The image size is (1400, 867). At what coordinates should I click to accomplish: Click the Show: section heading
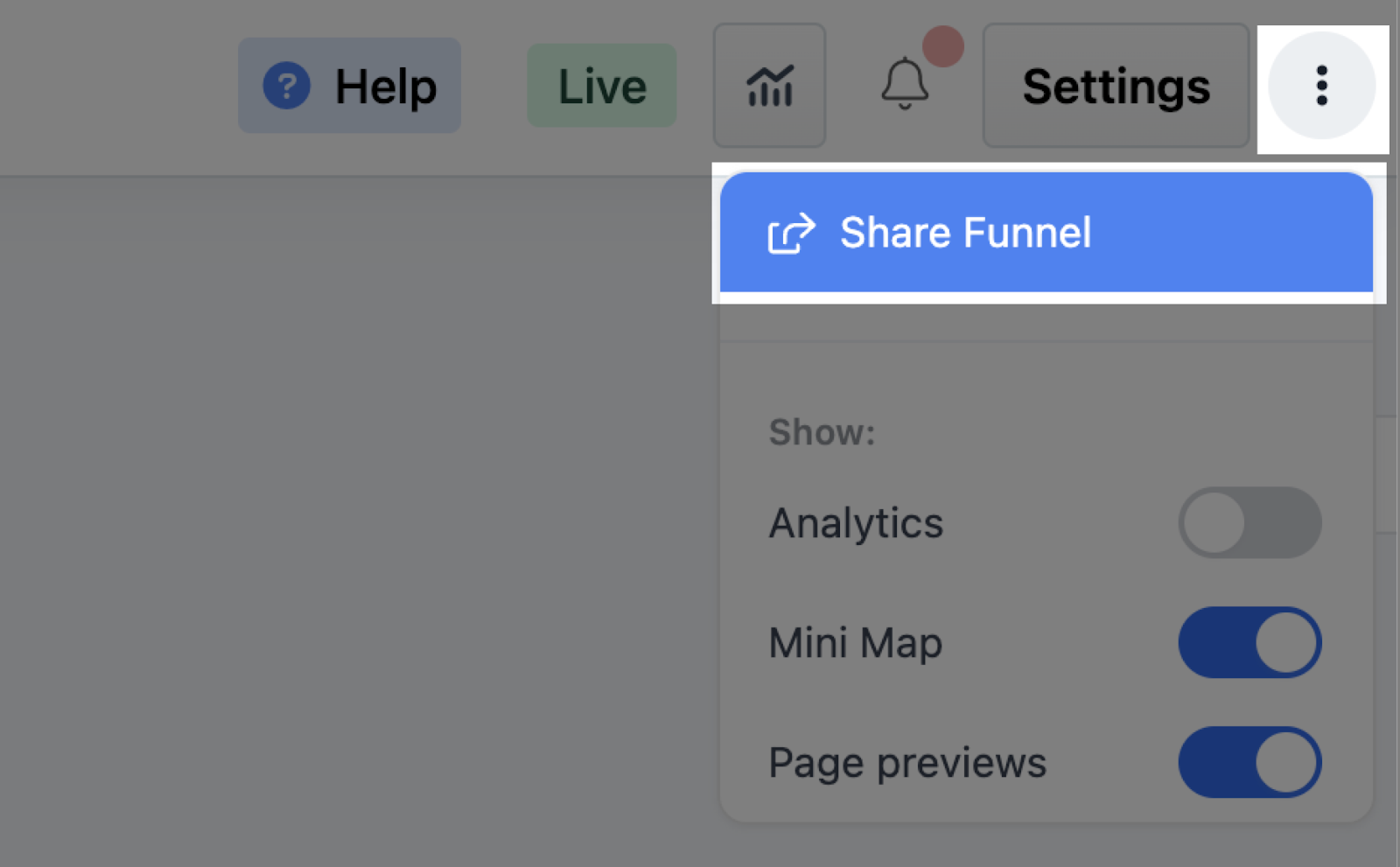coord(822,432)
